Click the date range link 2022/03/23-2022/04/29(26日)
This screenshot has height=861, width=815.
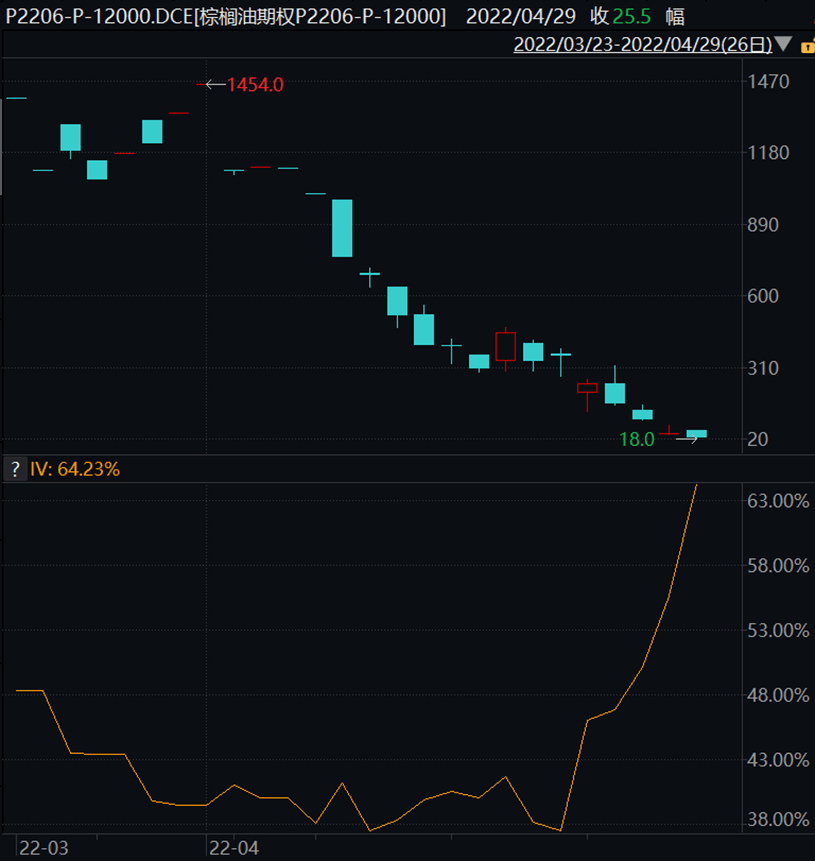coord(643,44)
